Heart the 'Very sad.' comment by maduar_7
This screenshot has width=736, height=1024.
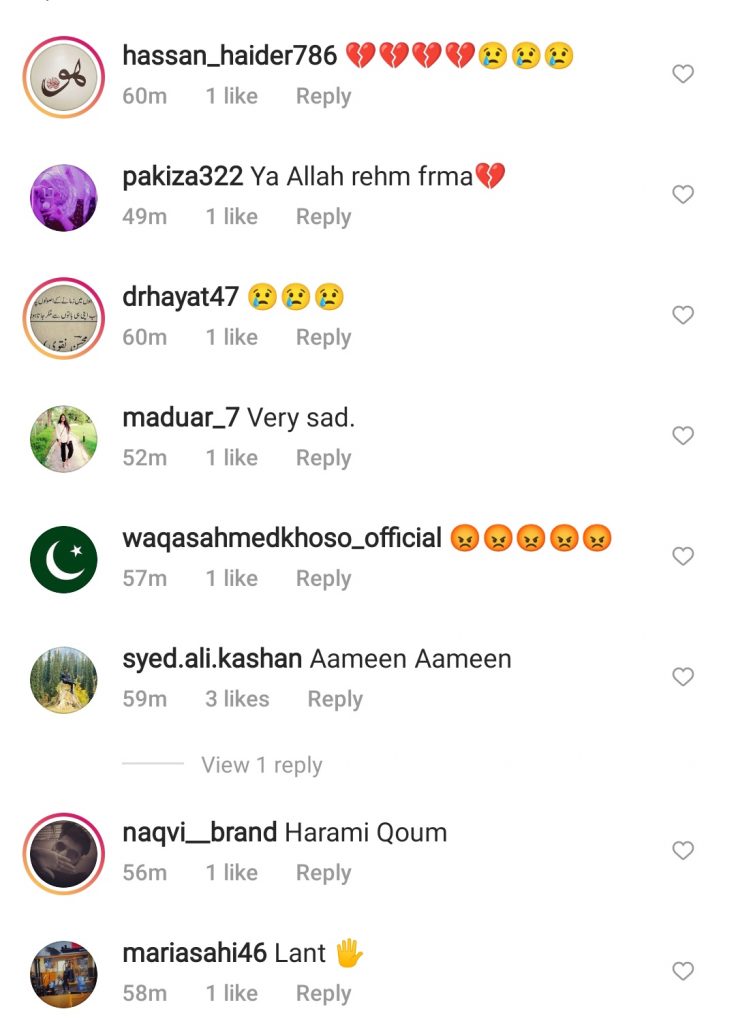click(682, 436)
